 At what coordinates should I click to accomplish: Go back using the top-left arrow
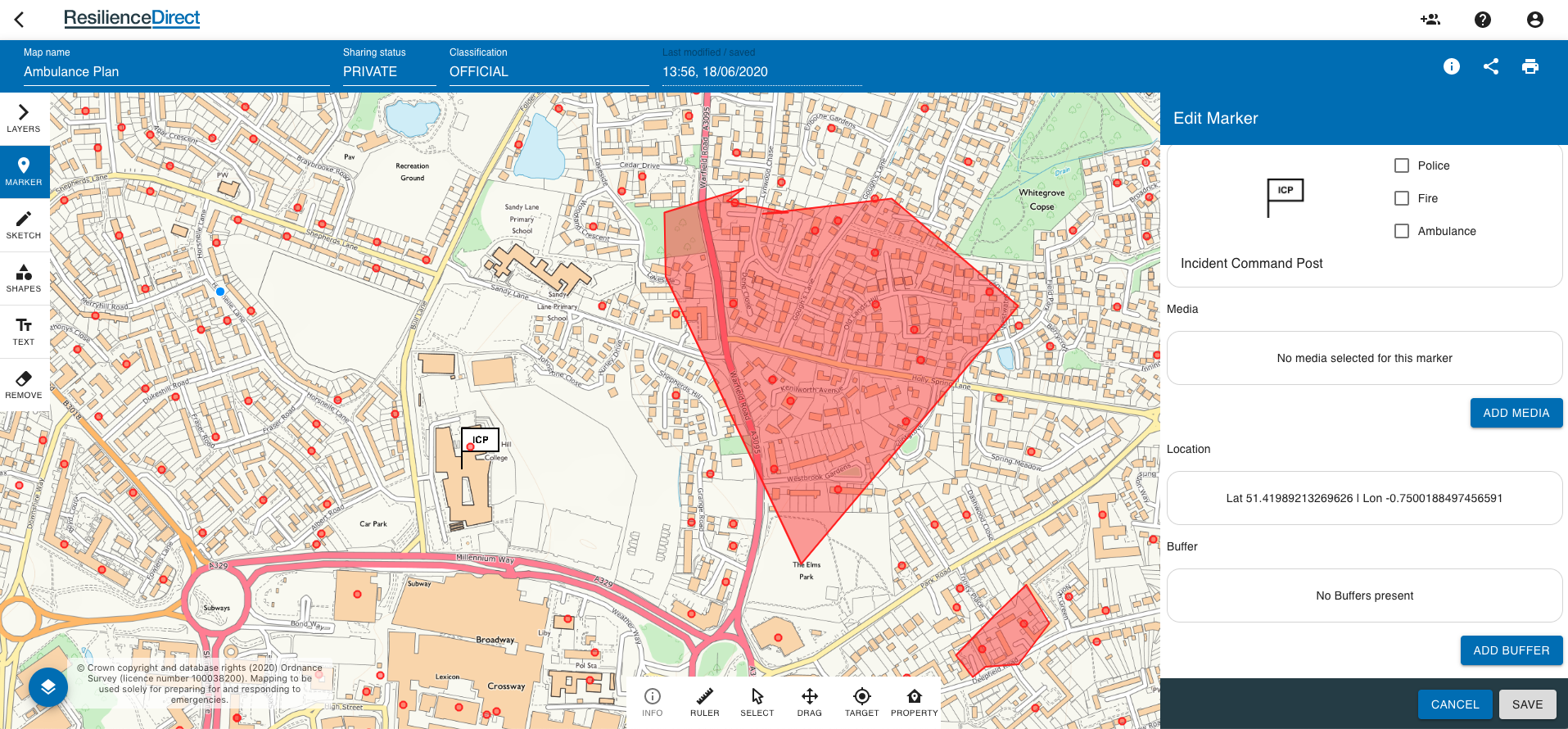coord(20,19)
